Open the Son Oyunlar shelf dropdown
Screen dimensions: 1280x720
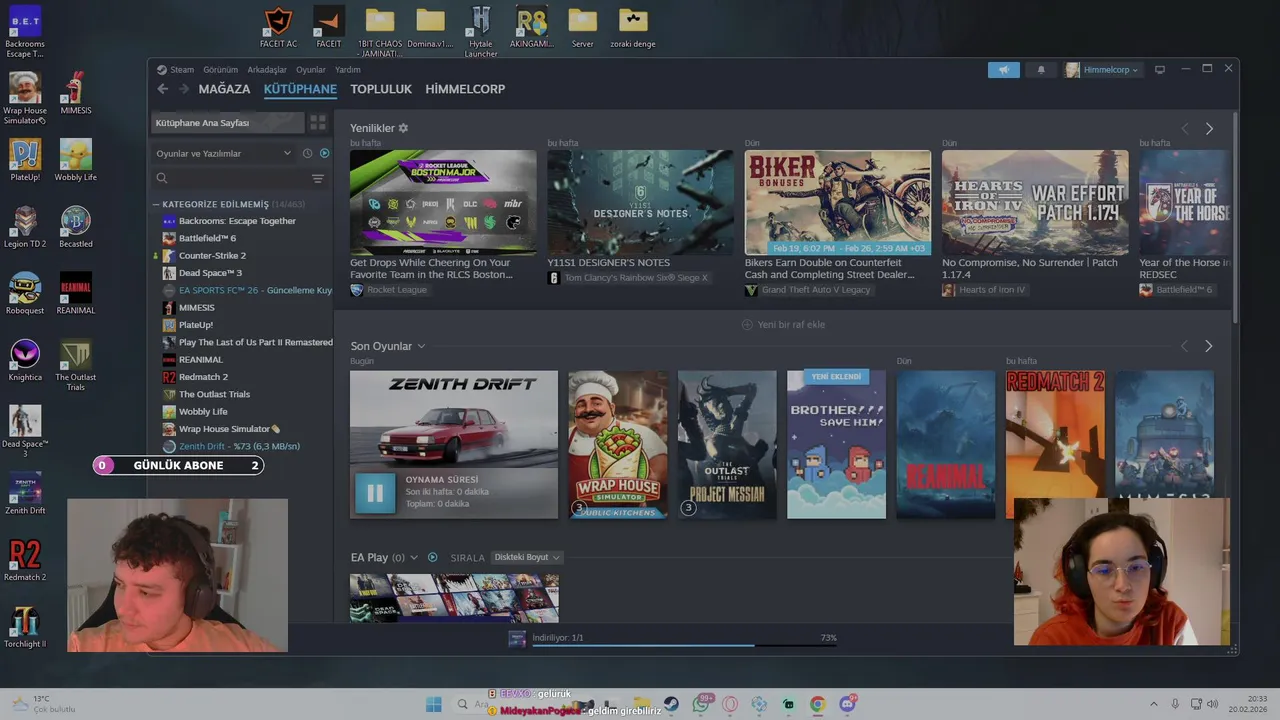421,346
